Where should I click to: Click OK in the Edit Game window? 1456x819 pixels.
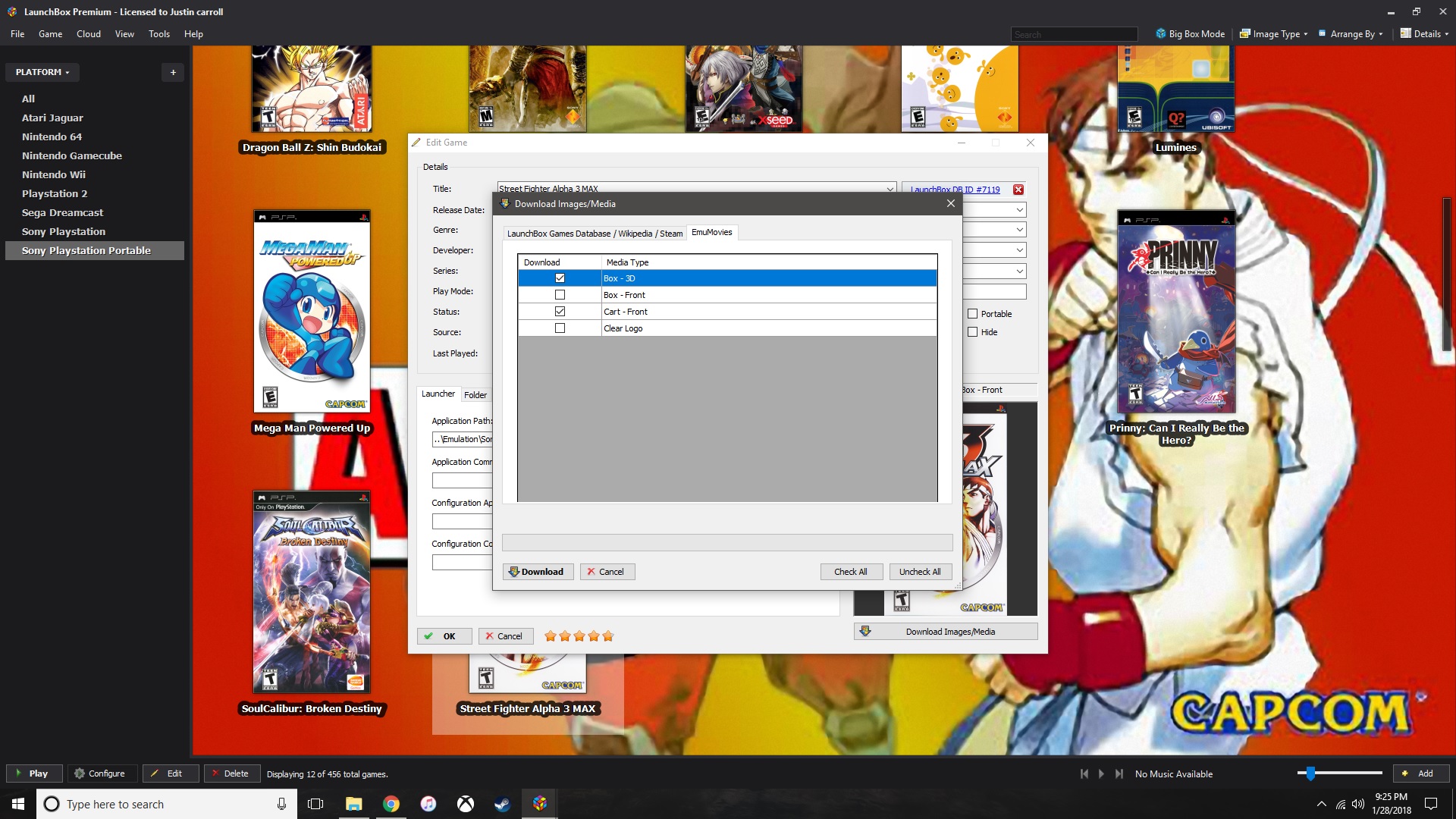[x=444, y=636]
